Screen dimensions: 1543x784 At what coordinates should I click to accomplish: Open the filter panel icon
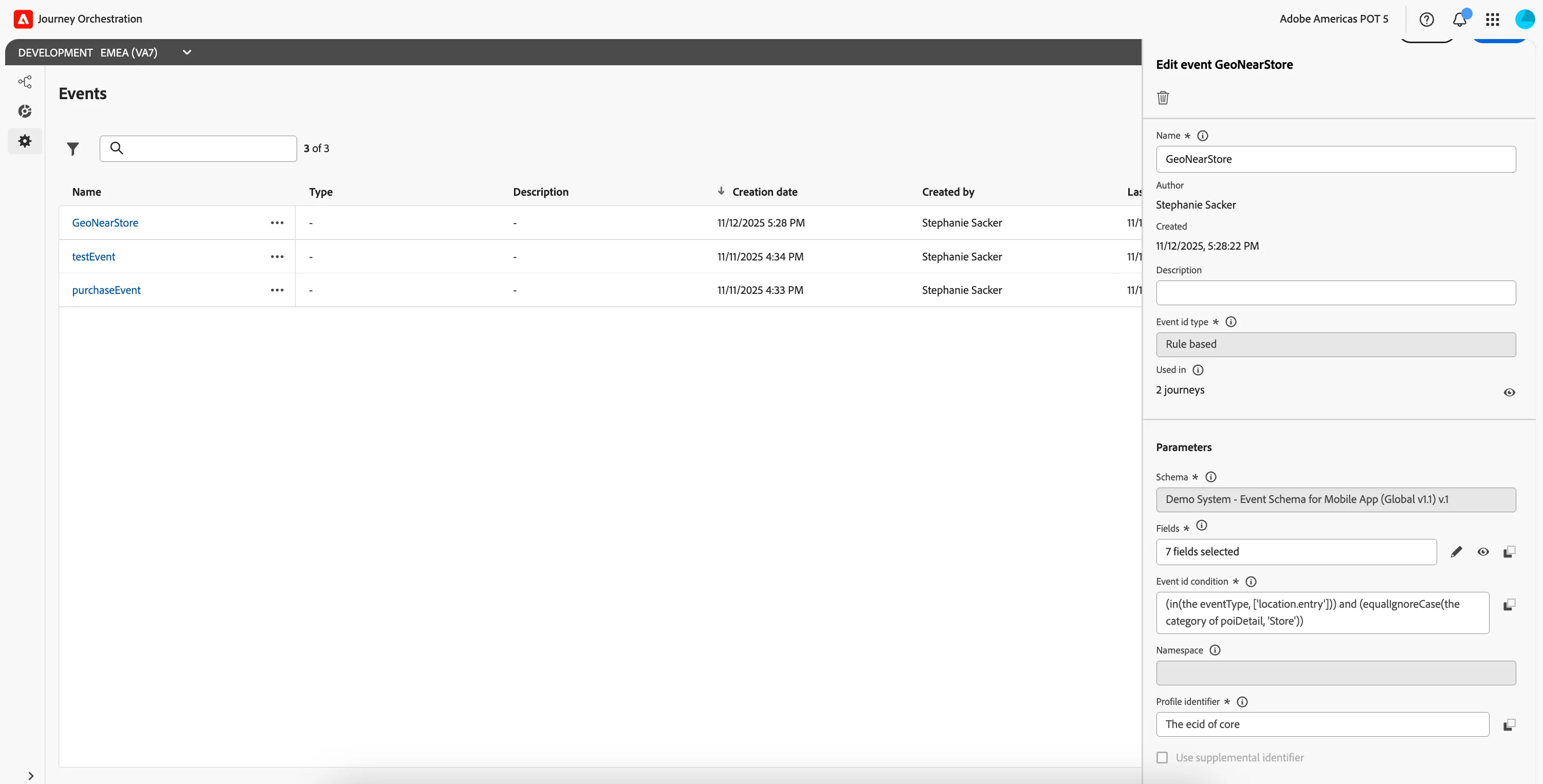coord(72,148)
